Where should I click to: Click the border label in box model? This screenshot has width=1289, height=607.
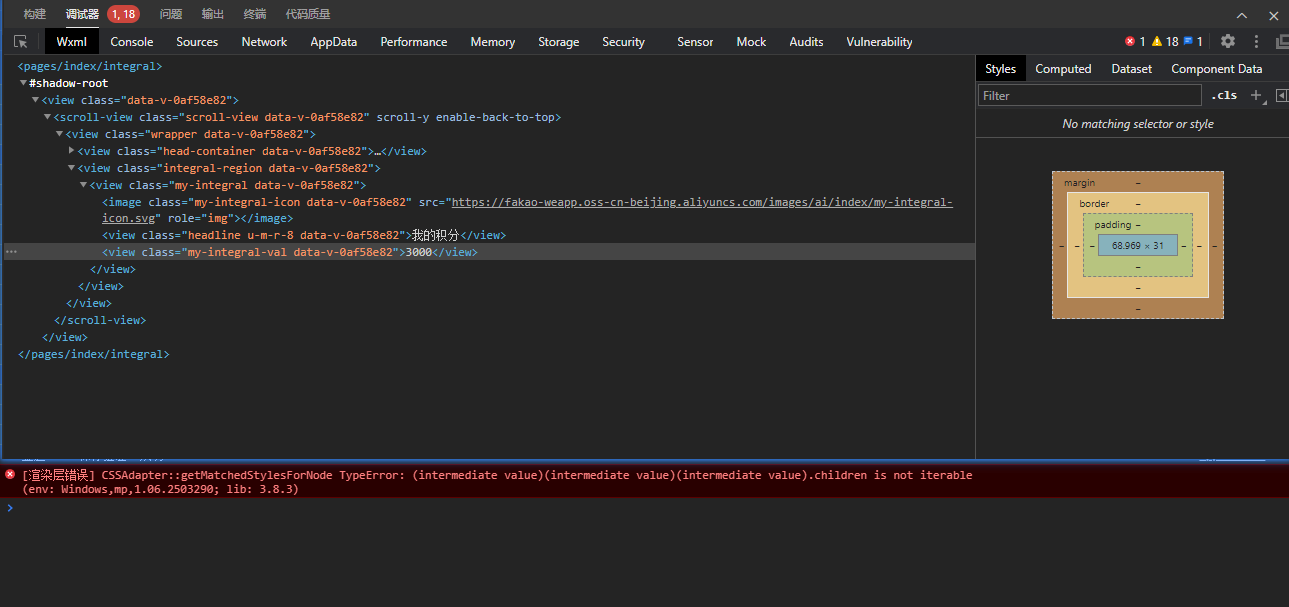pos(1094,204)
